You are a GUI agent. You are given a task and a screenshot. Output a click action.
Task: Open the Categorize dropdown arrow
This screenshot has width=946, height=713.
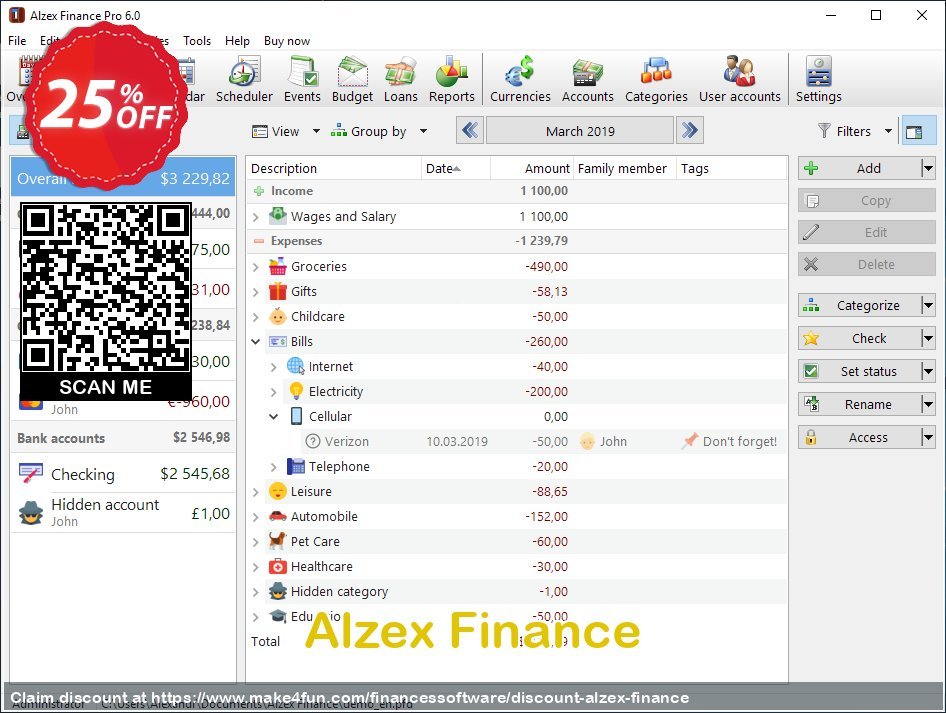click(929, 306)
